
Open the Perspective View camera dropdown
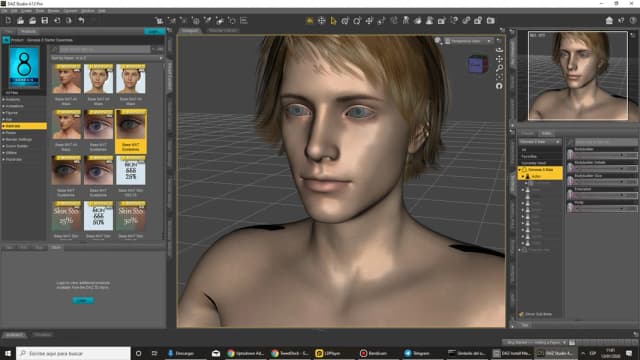pos(468,41)
